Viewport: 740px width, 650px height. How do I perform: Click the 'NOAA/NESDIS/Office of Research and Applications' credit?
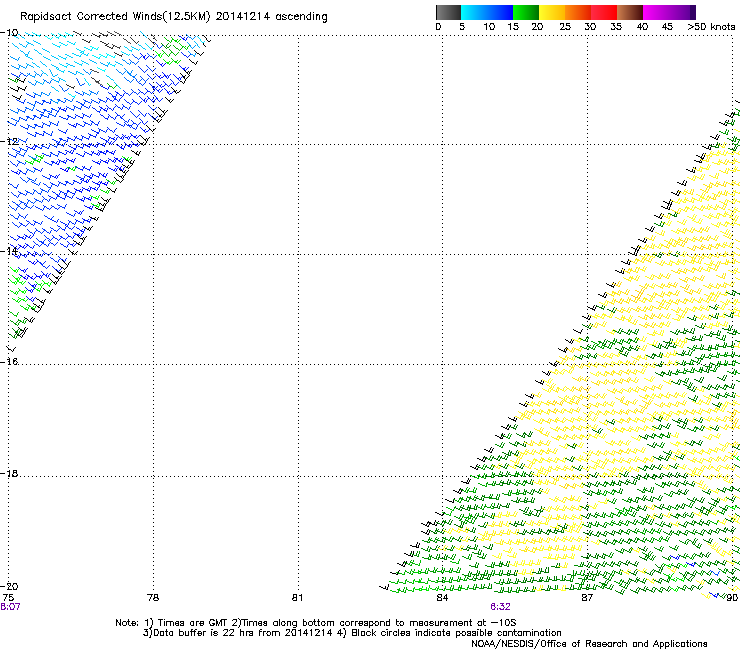click(x=589, y=644)
